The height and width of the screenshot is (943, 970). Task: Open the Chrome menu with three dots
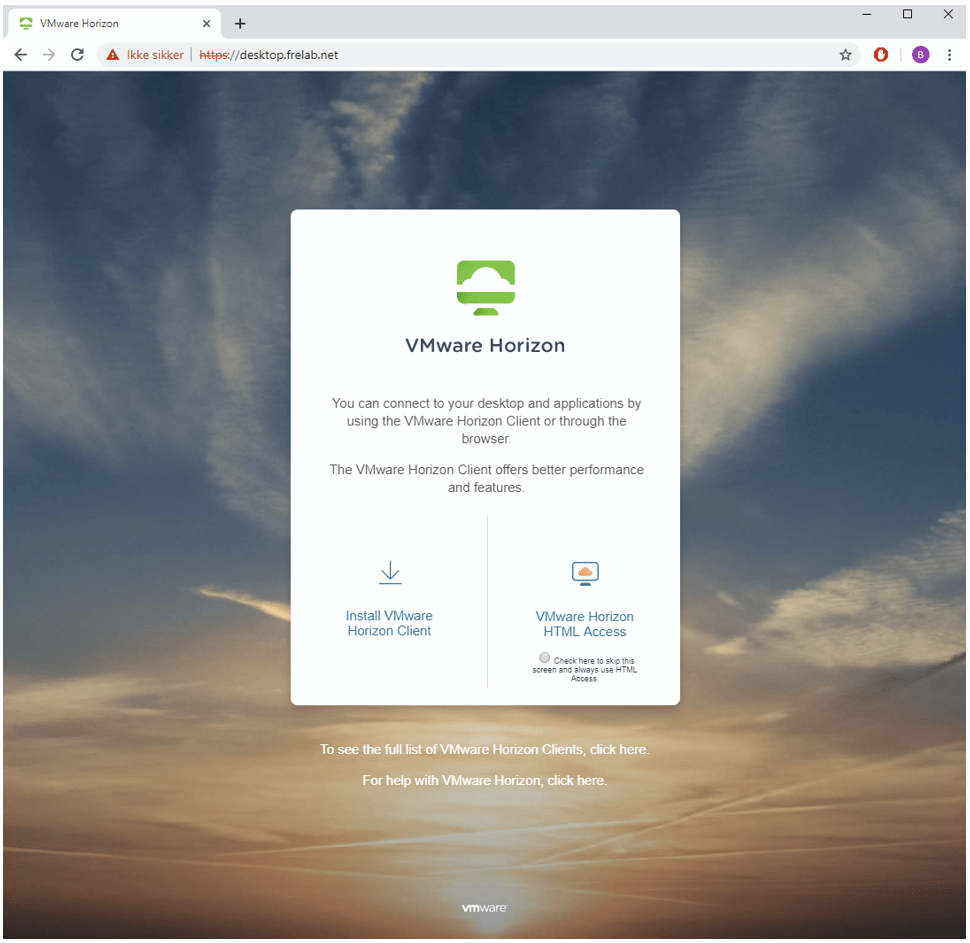point(949,54)
